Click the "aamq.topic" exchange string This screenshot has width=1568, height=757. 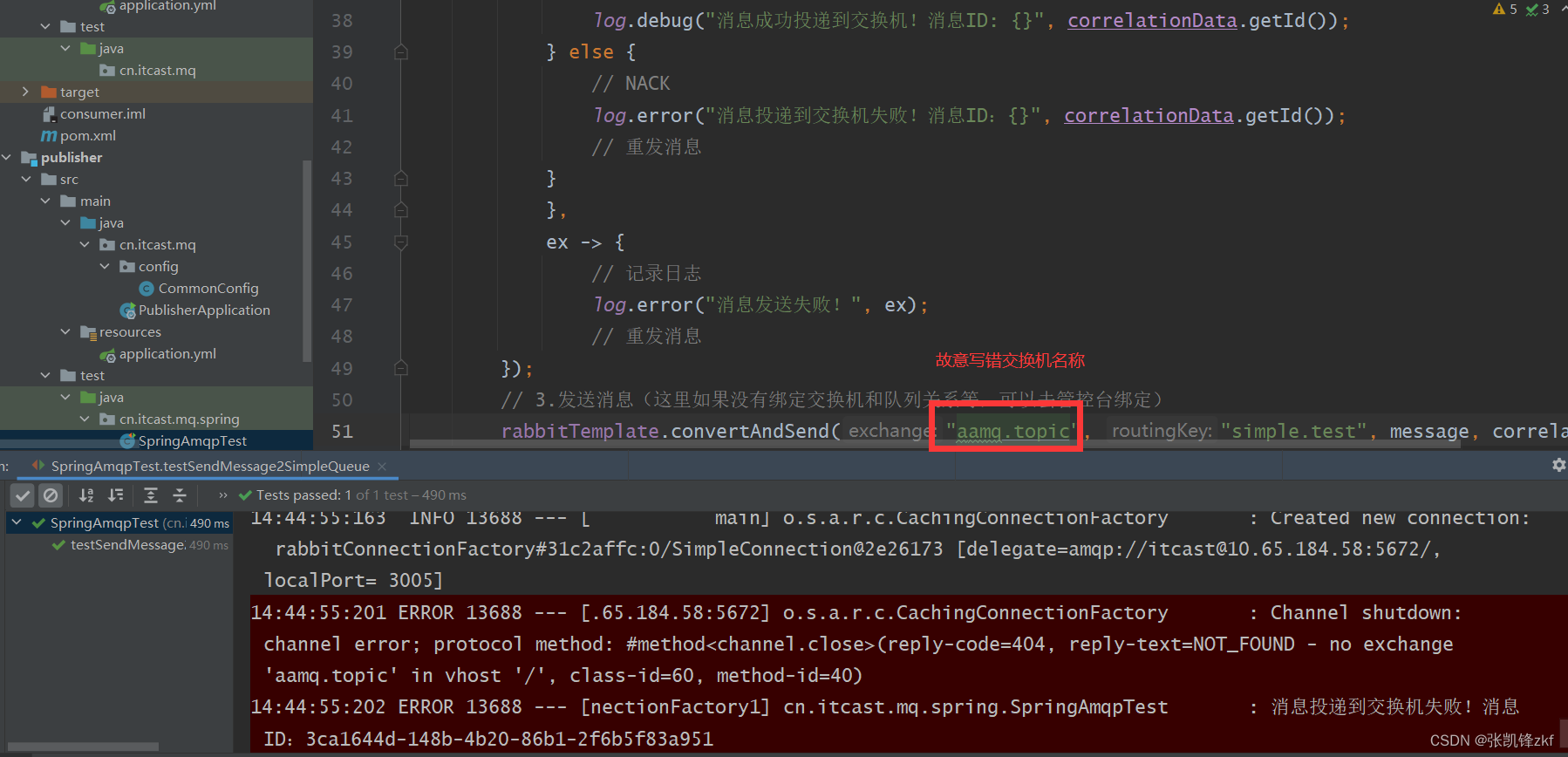click(1012, 431)
